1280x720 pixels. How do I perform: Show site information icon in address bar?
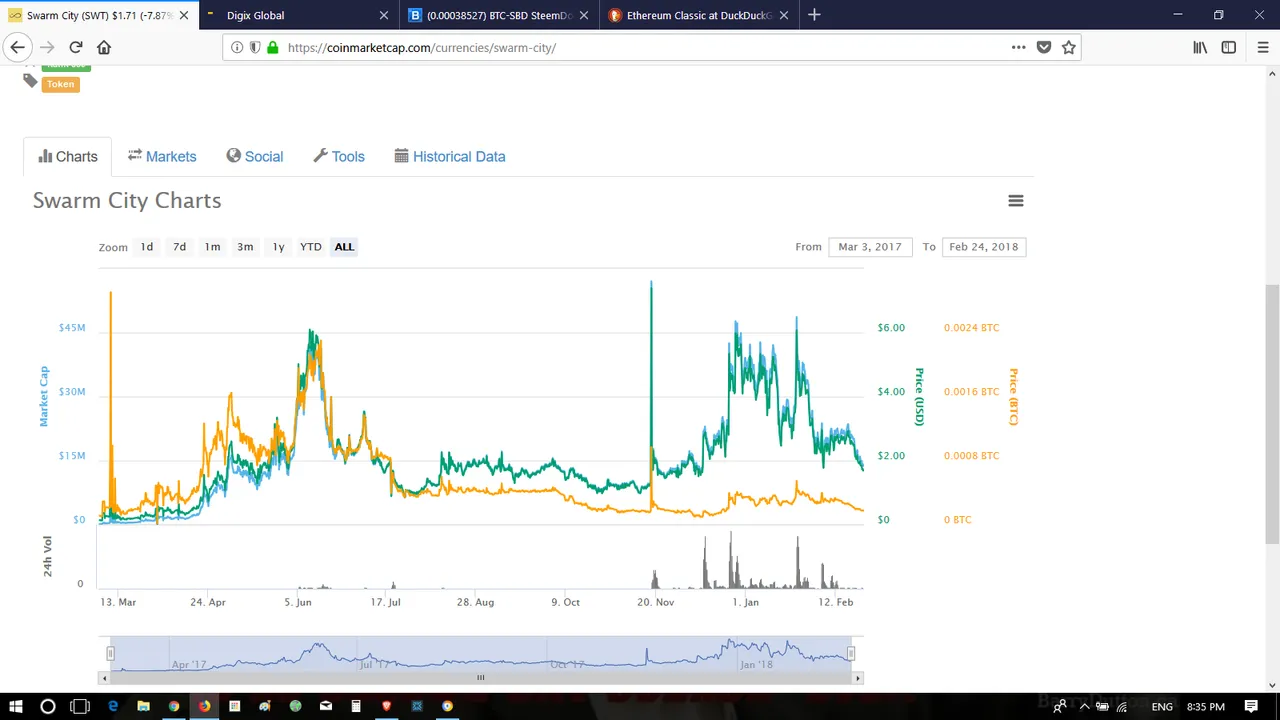[x=237, y=47]
